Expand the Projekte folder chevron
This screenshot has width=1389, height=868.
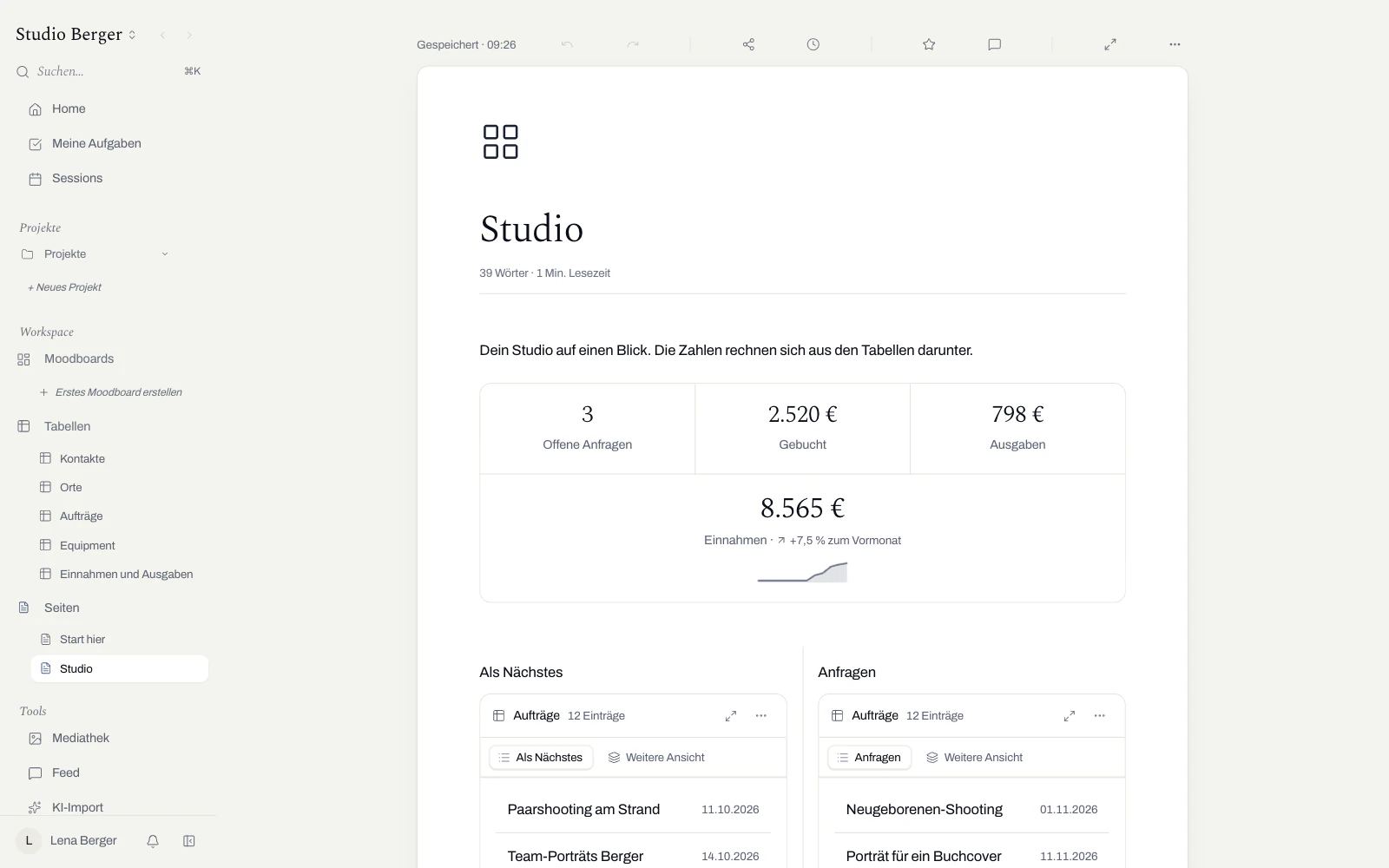tap(165, 254)
